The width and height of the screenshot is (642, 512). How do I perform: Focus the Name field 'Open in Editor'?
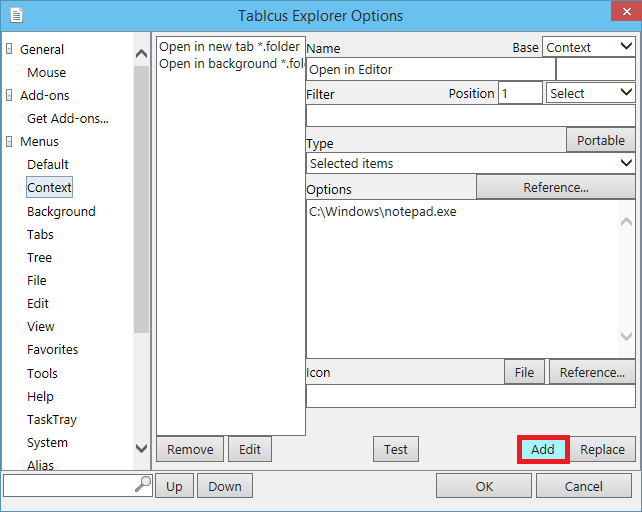coord(431,69)
